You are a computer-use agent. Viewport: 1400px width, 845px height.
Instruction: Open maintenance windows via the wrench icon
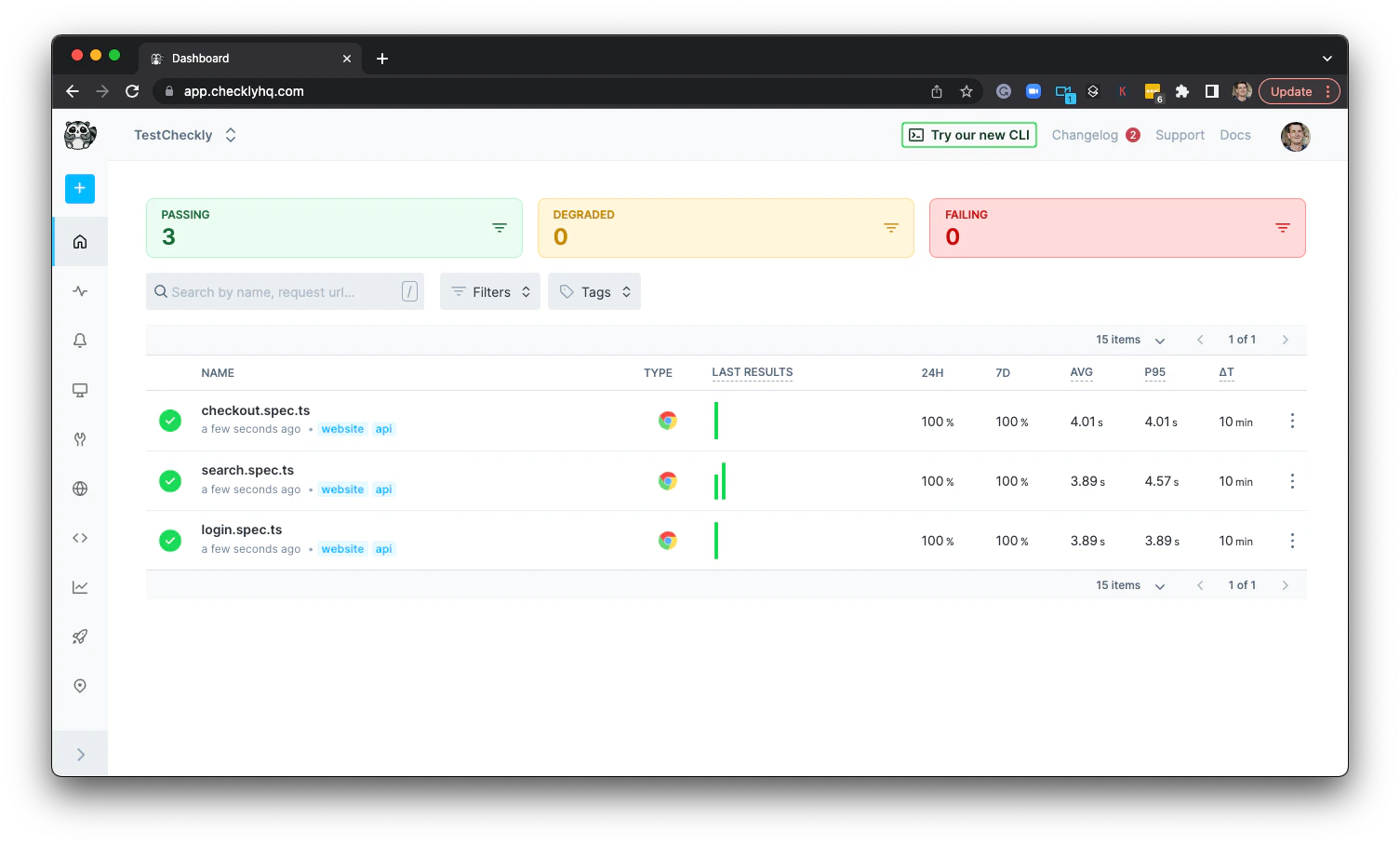79,438
